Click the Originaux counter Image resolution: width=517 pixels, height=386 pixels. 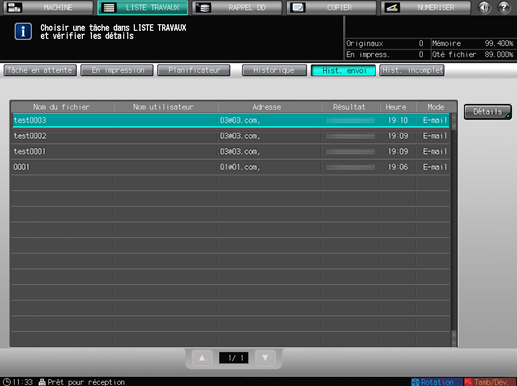coord(385,43)
